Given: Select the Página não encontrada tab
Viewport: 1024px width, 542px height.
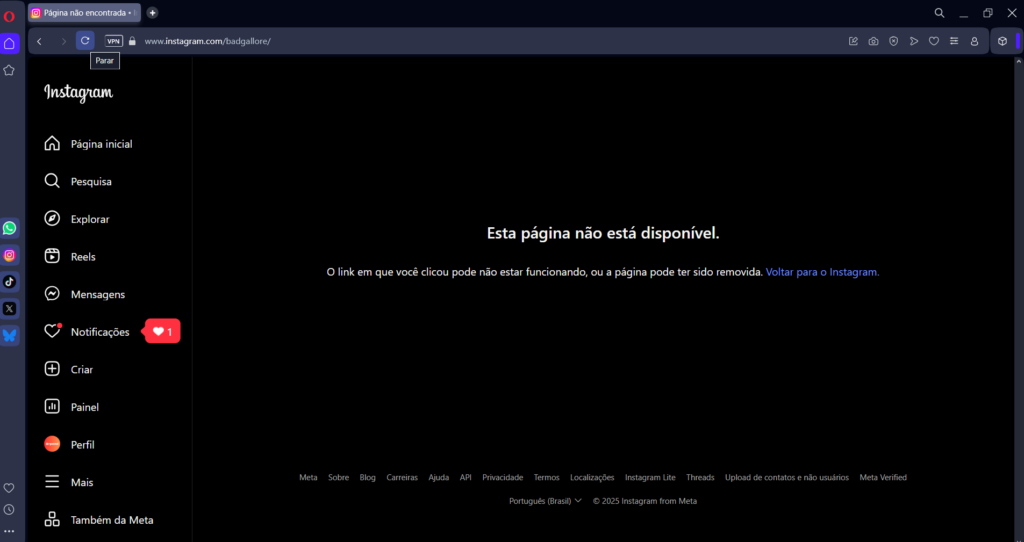Looking at the screenshot, I should click(x=84, y=13).
